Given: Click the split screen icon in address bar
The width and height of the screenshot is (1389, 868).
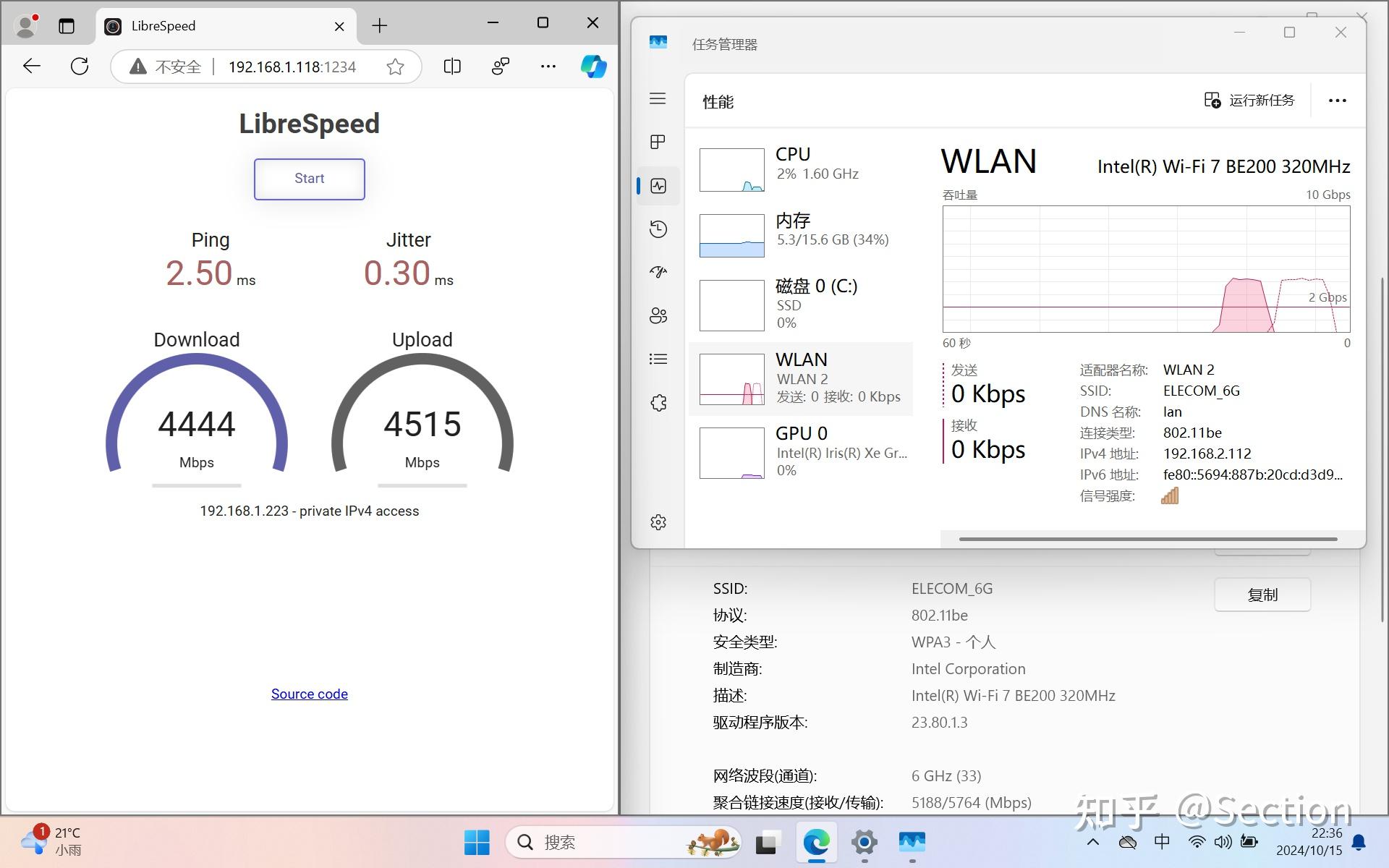Looking at the screenshot, I should [451, 66].
